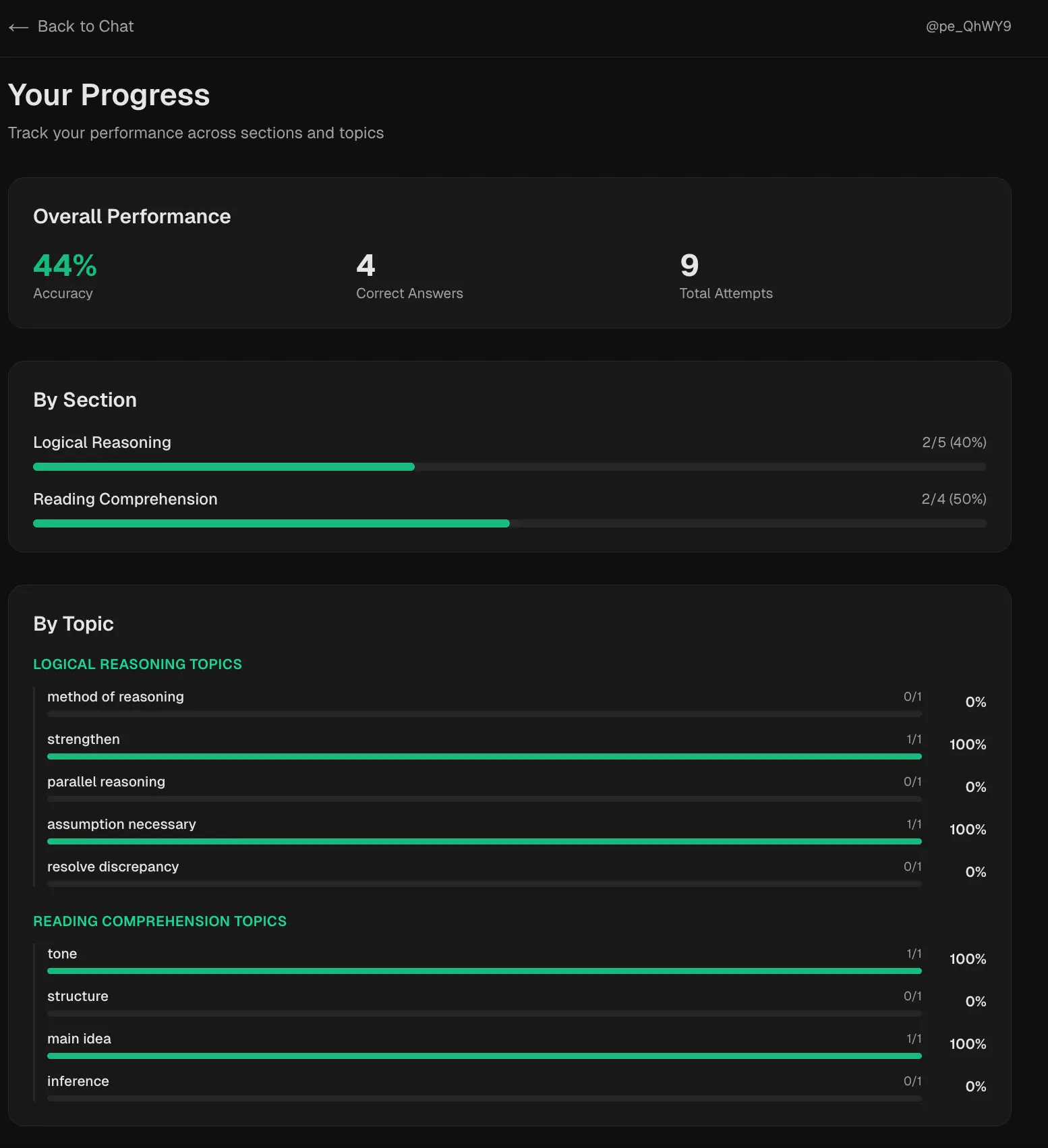
Task: Select the resolve discrepancy topic
Action: pos(113,867)
